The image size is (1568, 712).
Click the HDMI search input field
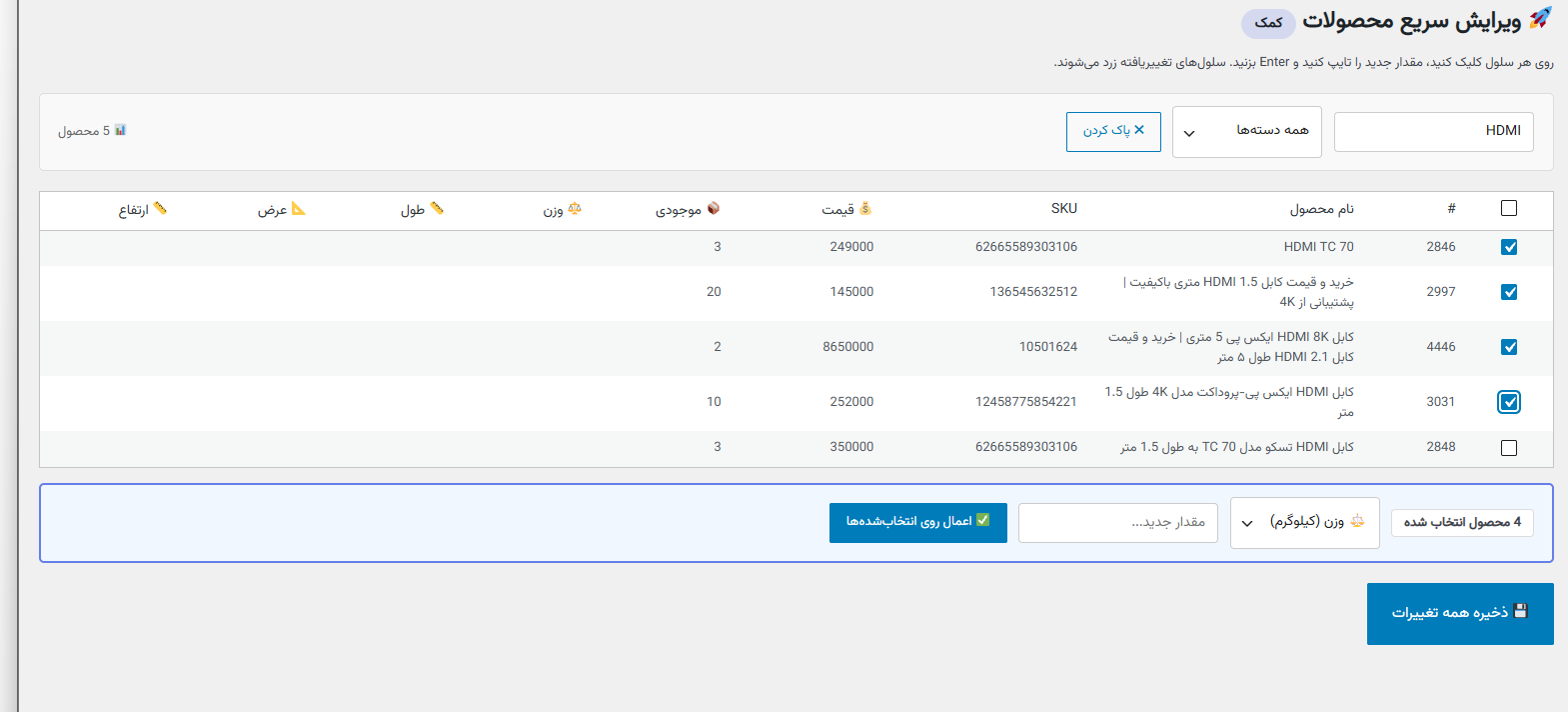click(1434, 132)
